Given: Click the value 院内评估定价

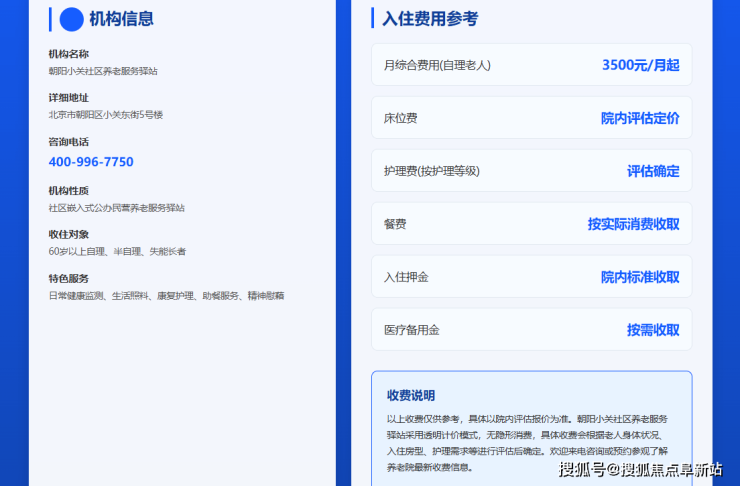Looking at the screenshot, I should [x=640, y=118].
